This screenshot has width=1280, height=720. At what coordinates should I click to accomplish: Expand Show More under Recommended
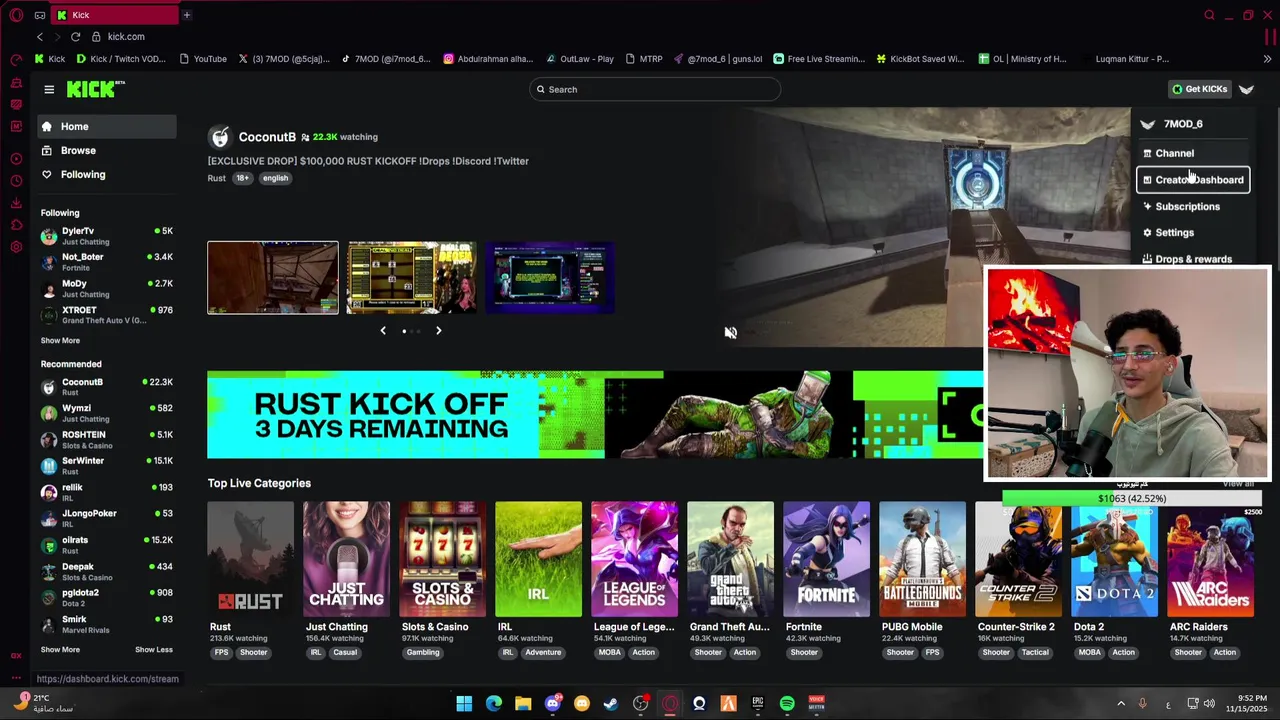coord(60,650)
